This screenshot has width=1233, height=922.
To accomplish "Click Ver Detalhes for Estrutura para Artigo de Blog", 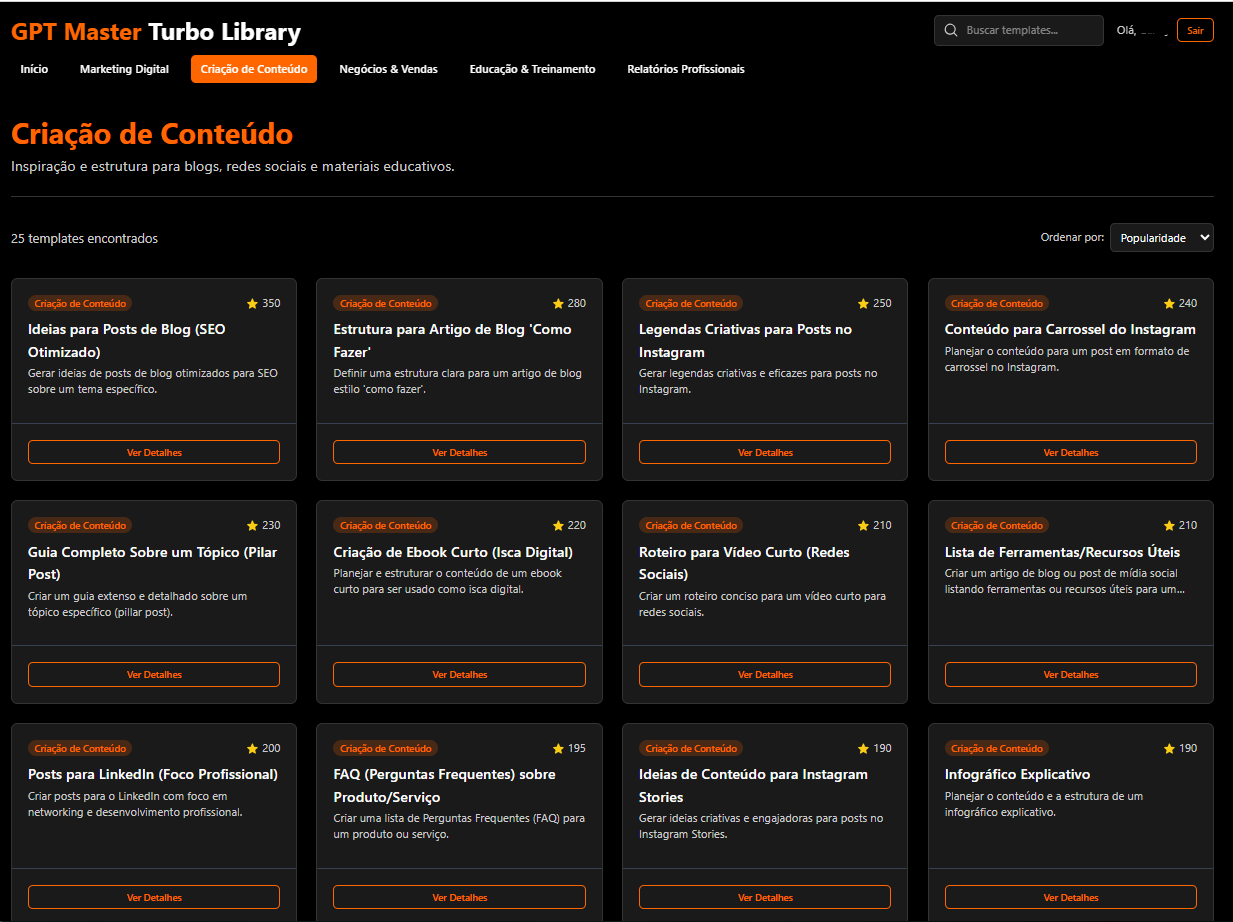I will [x=459, y=453].
